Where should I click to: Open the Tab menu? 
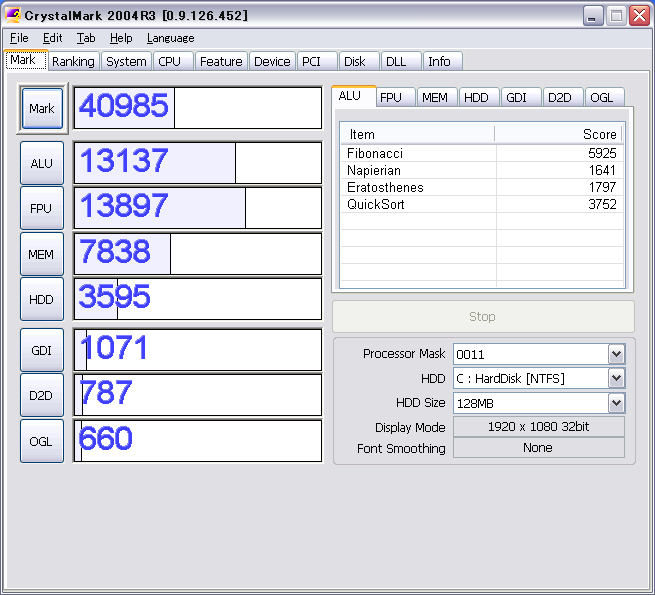point(86,38)
